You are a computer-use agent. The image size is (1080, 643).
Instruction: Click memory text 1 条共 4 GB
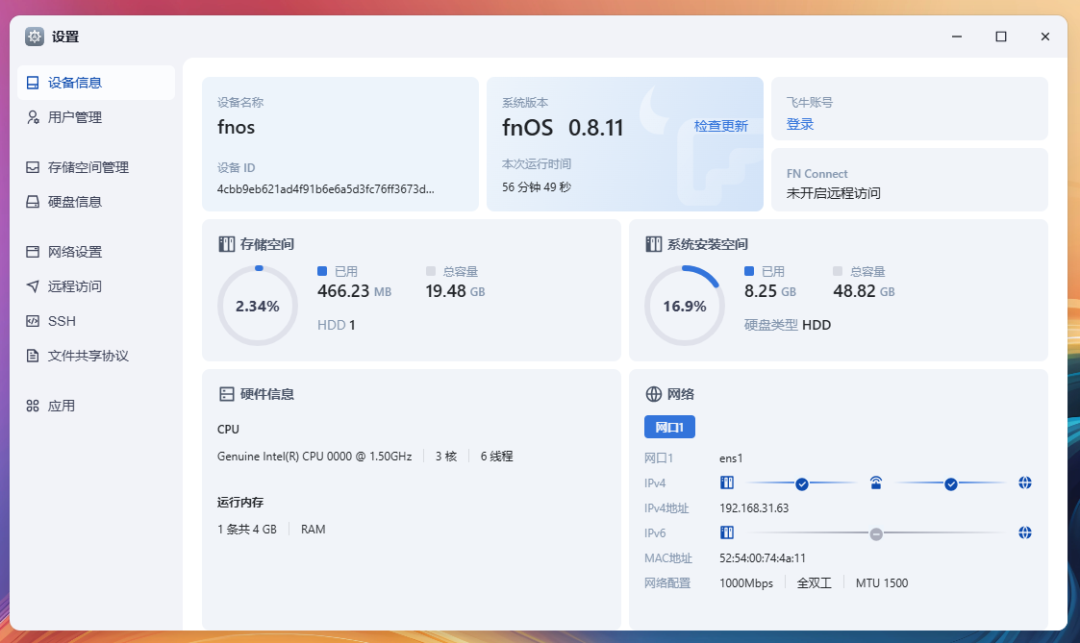click(247, 529)
